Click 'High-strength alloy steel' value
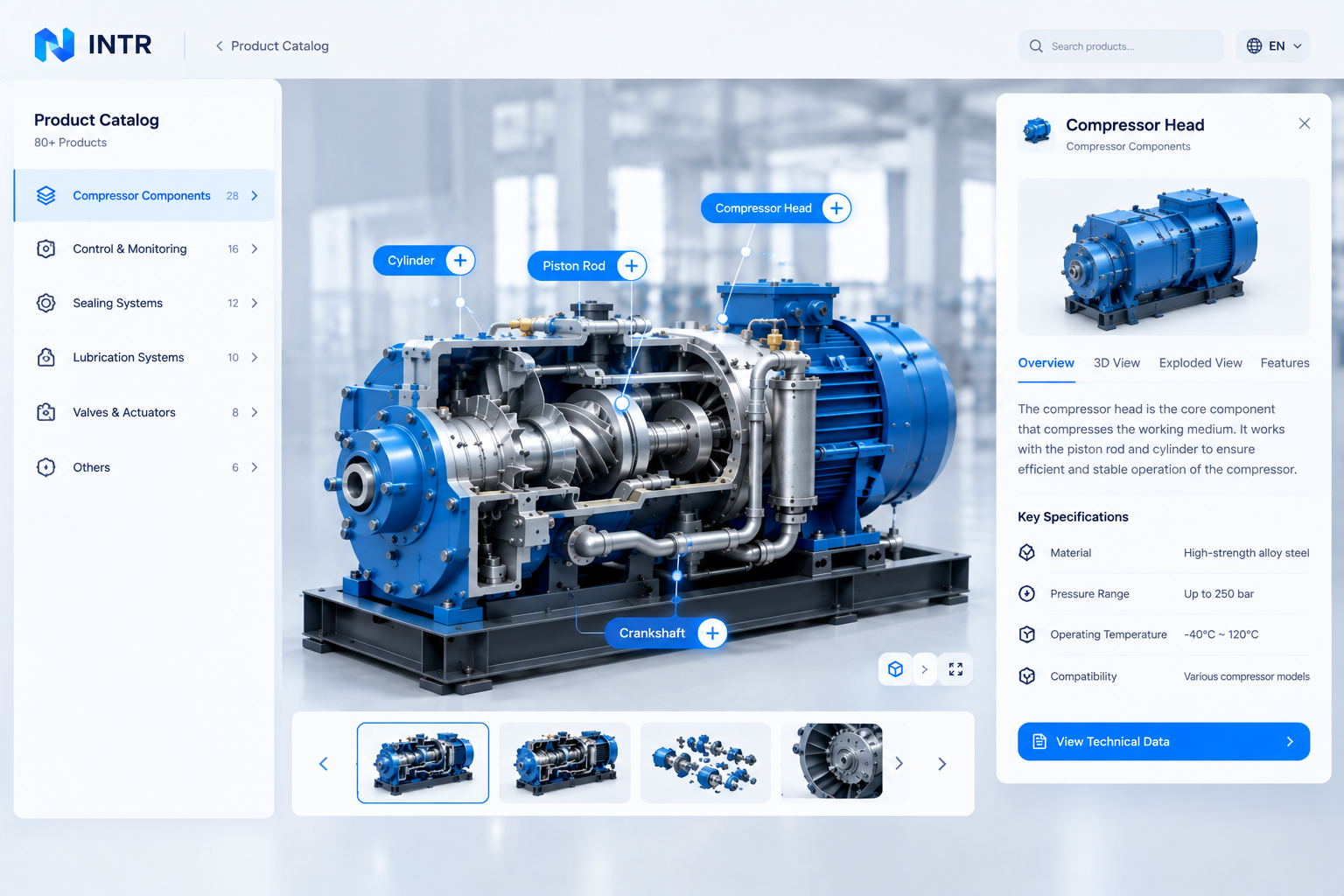 (x=1246, y=553)
